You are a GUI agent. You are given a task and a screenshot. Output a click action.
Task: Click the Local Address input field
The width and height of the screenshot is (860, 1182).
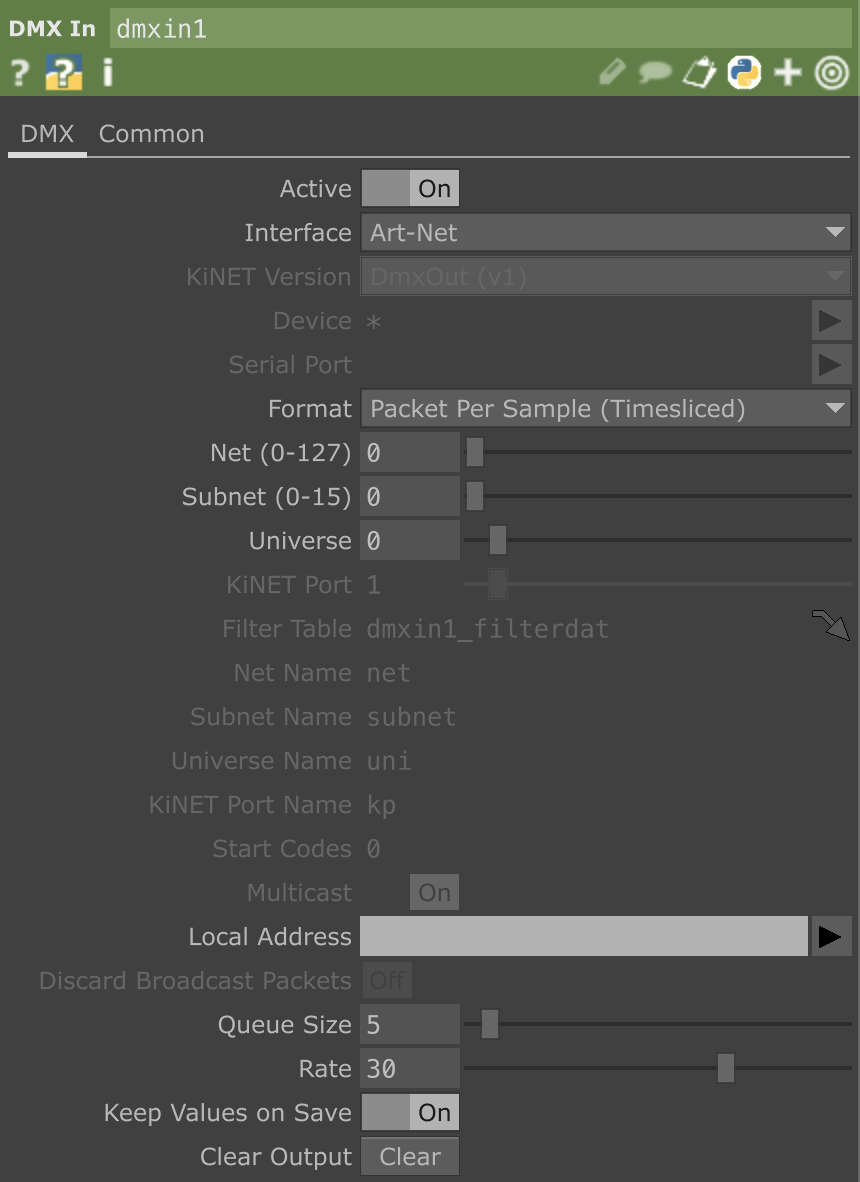coord(584,936)
